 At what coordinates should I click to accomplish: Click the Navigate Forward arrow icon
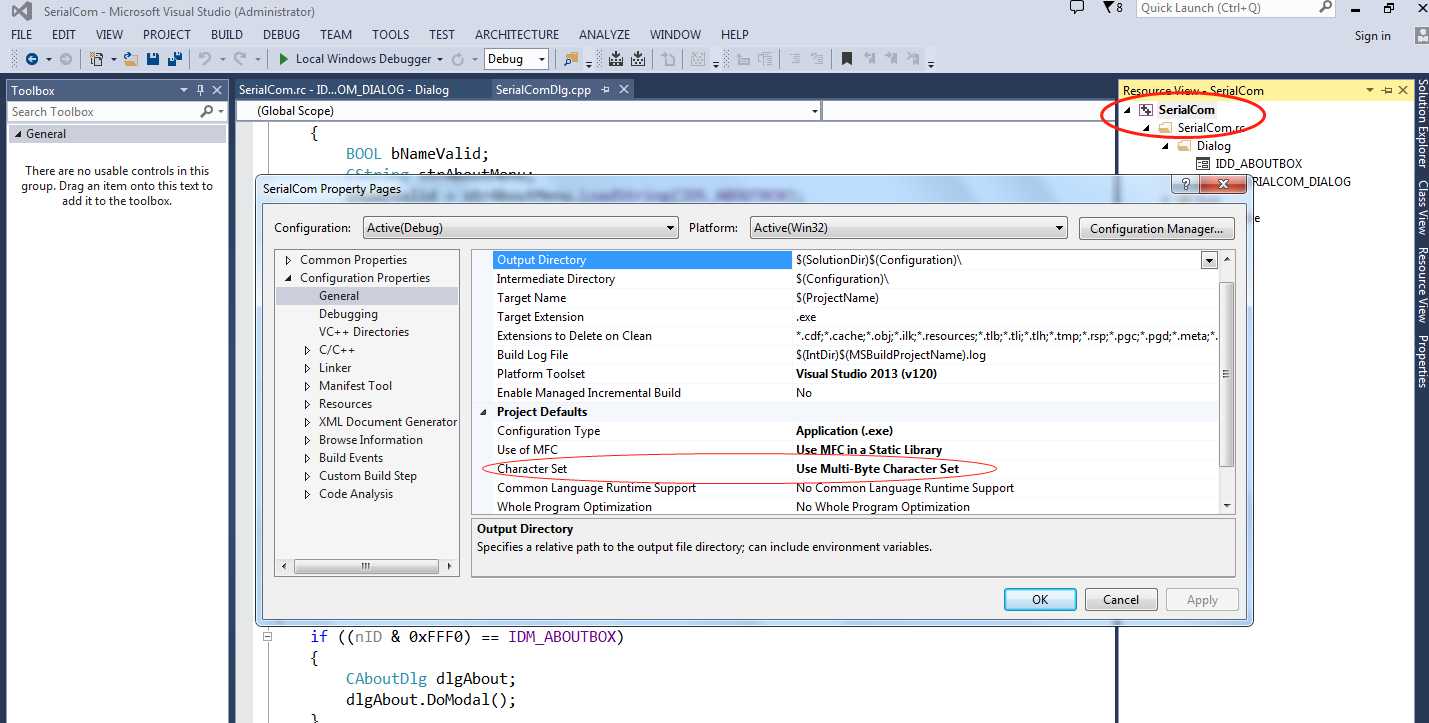tap(66, 59)
